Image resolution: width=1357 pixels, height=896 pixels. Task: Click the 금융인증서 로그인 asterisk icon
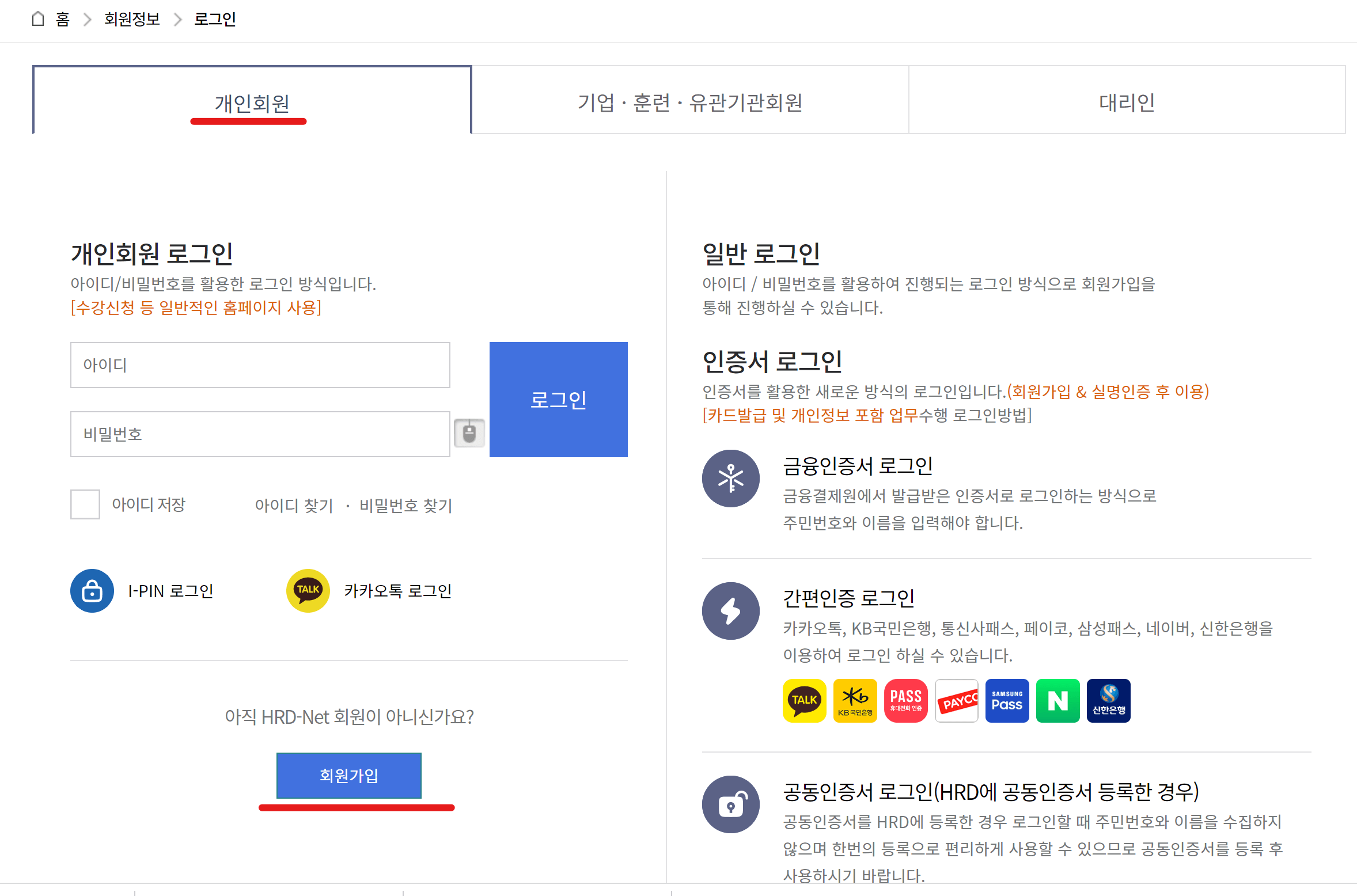(x=730, y=478)
